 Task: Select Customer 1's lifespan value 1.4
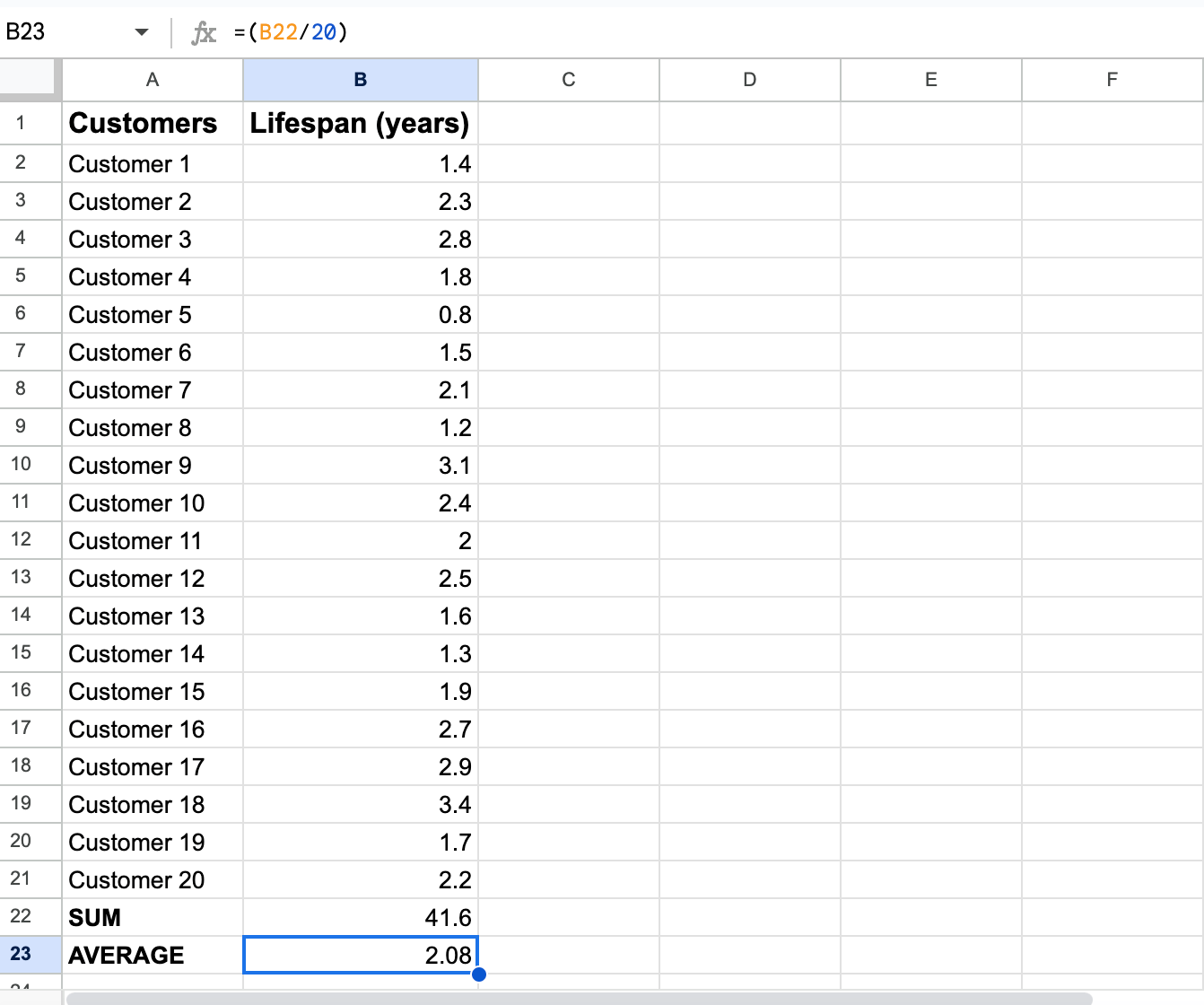[x=361, y=164]
